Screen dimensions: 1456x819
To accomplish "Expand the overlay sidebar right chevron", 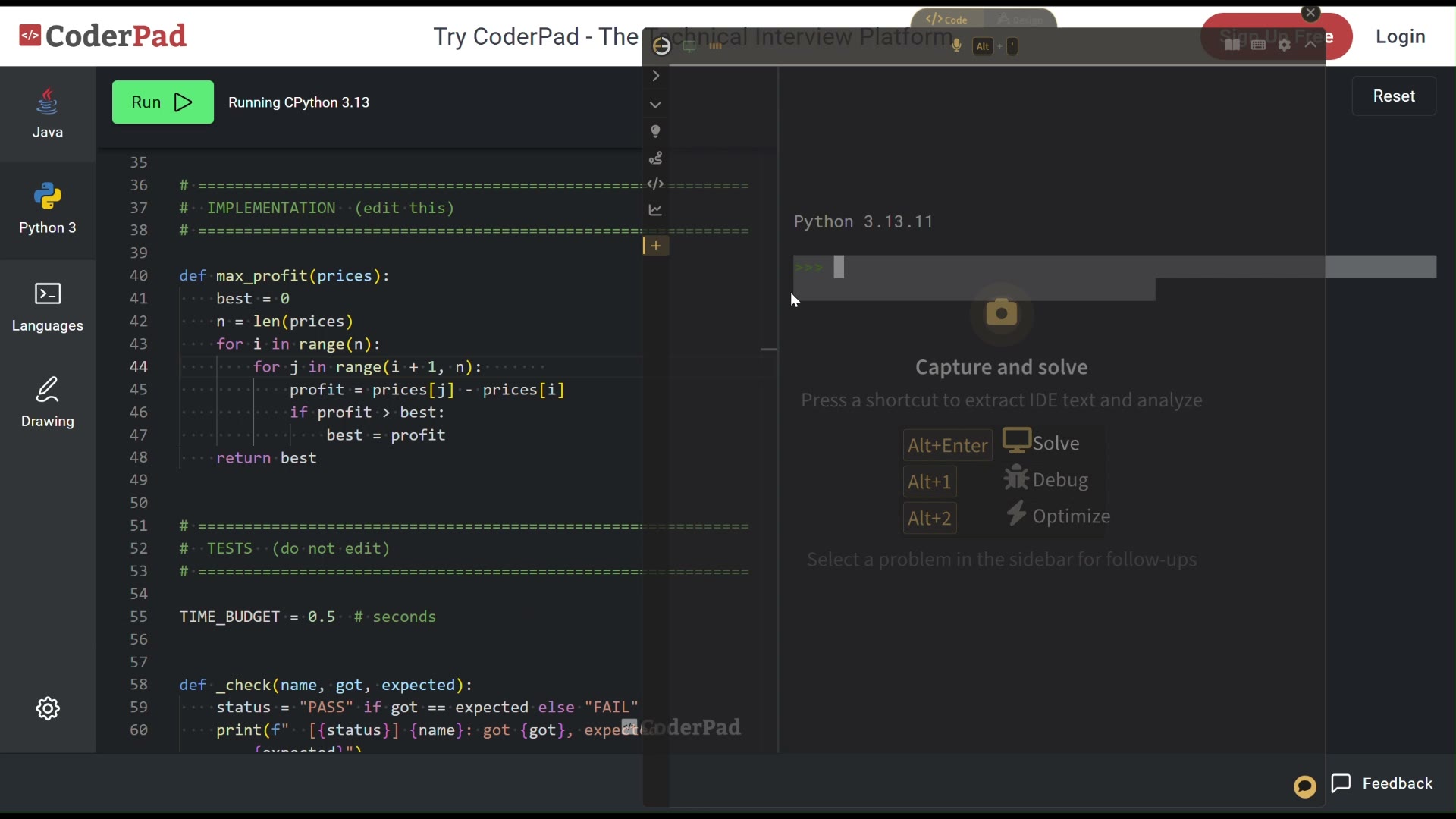I will tap(656, 76).
